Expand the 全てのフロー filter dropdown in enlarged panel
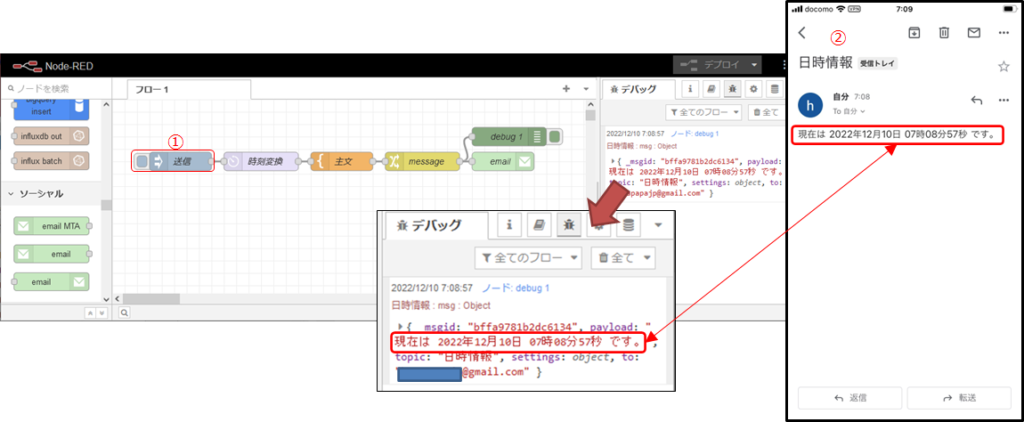Screen dimensions: 1024x422 click(x=528, y=258)
